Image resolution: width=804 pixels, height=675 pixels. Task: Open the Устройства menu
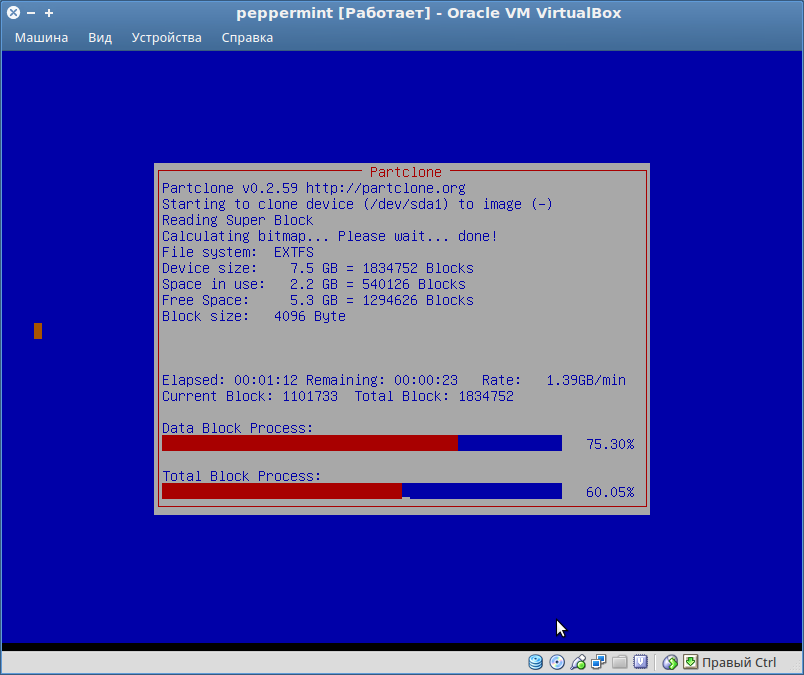[x=166, y=37]
